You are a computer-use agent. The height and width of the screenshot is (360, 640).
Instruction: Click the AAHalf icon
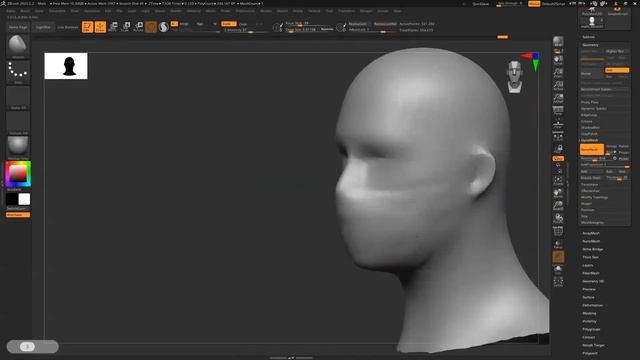pyautogui.click(x=558, y=98)
